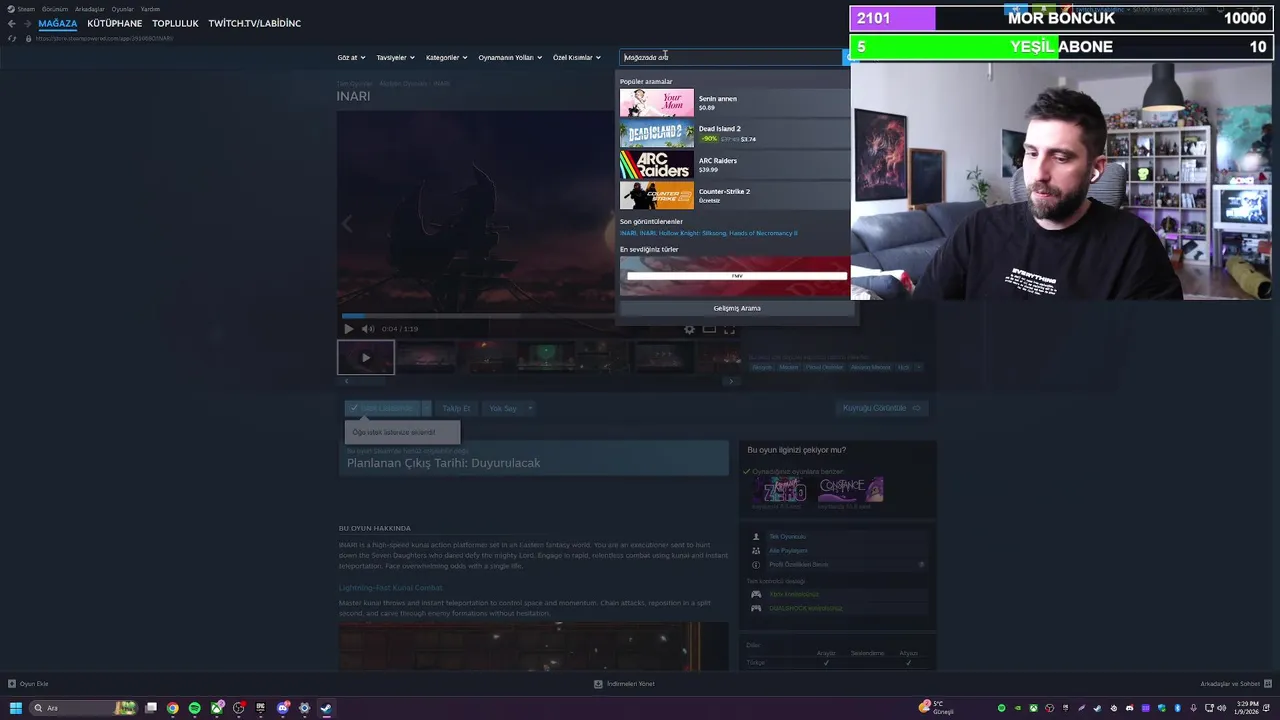The image size is (1280, 720).
Task: Open Epic Games from the taskbar
Action: coord(261,708)
